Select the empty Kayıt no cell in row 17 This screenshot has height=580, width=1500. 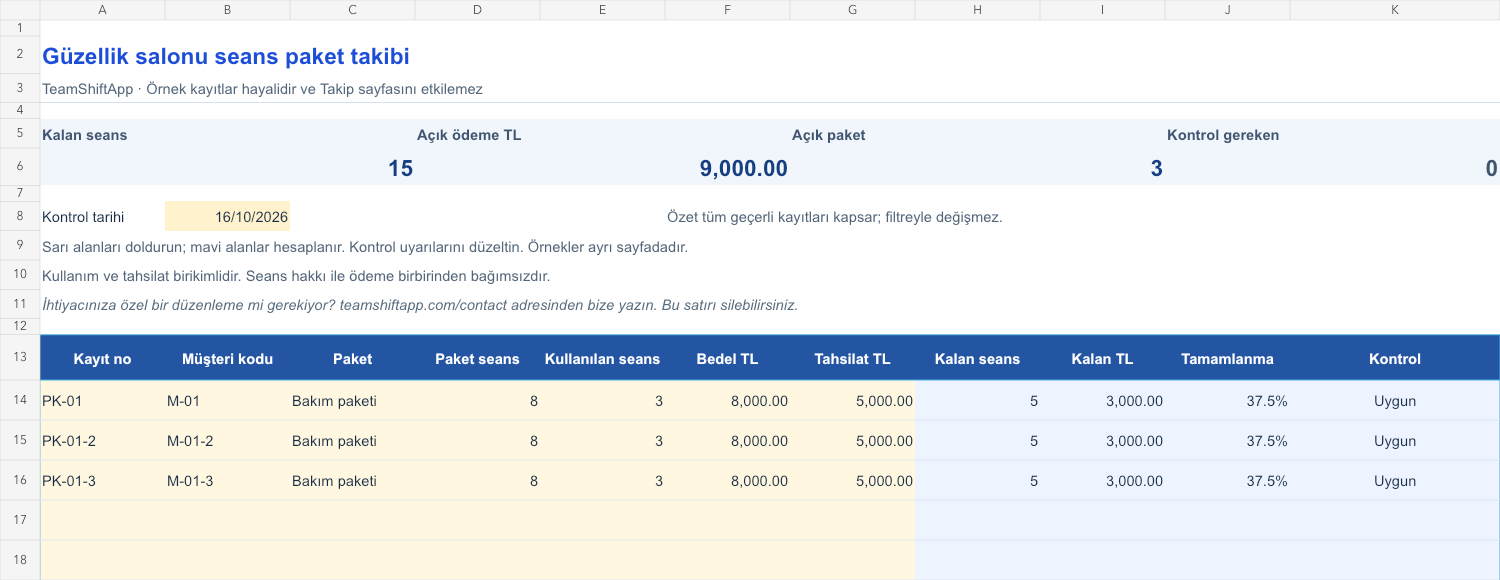[x=103, y=521]
